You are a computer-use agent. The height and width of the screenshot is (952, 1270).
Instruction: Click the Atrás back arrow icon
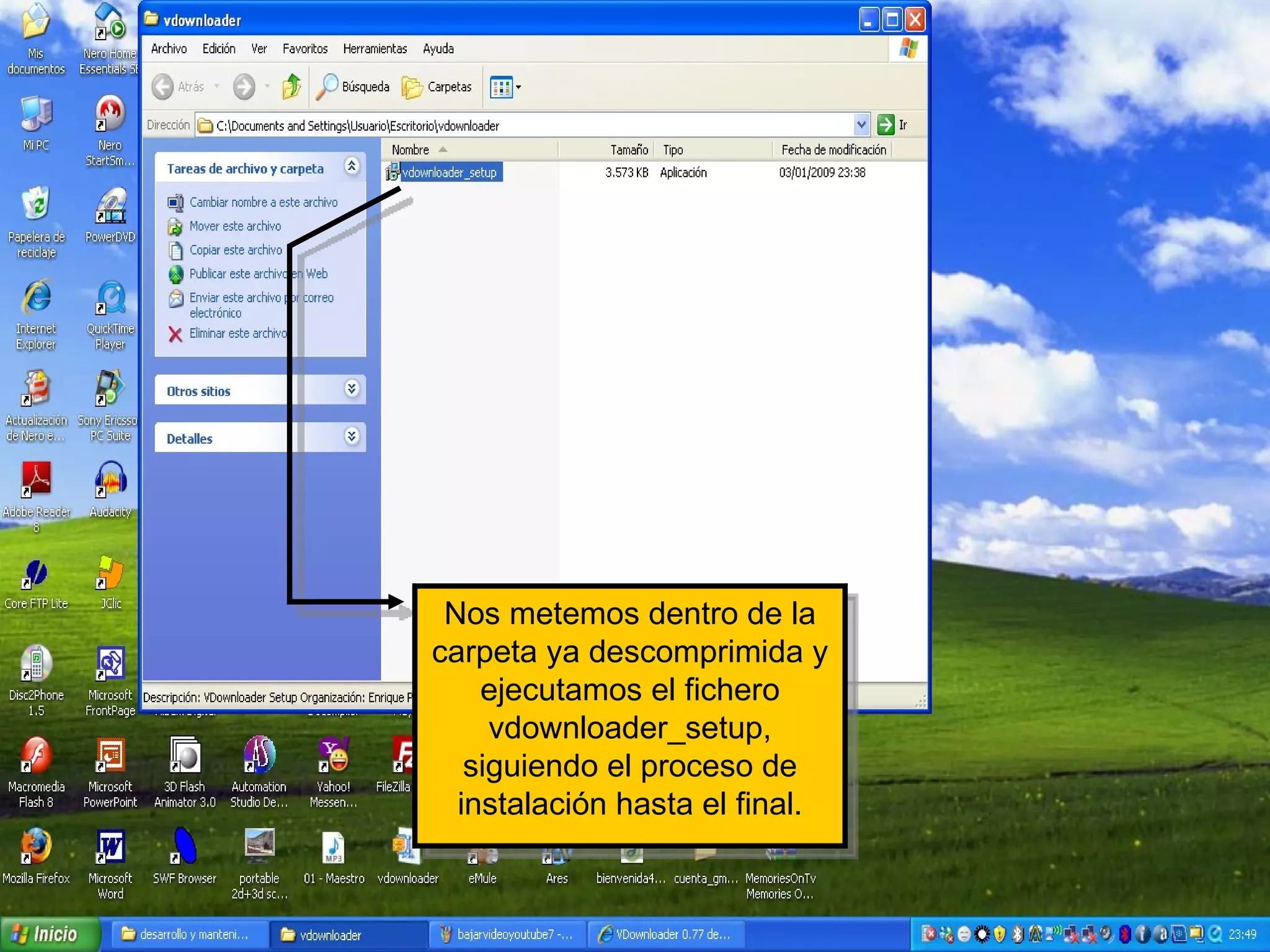click(162, 87)
